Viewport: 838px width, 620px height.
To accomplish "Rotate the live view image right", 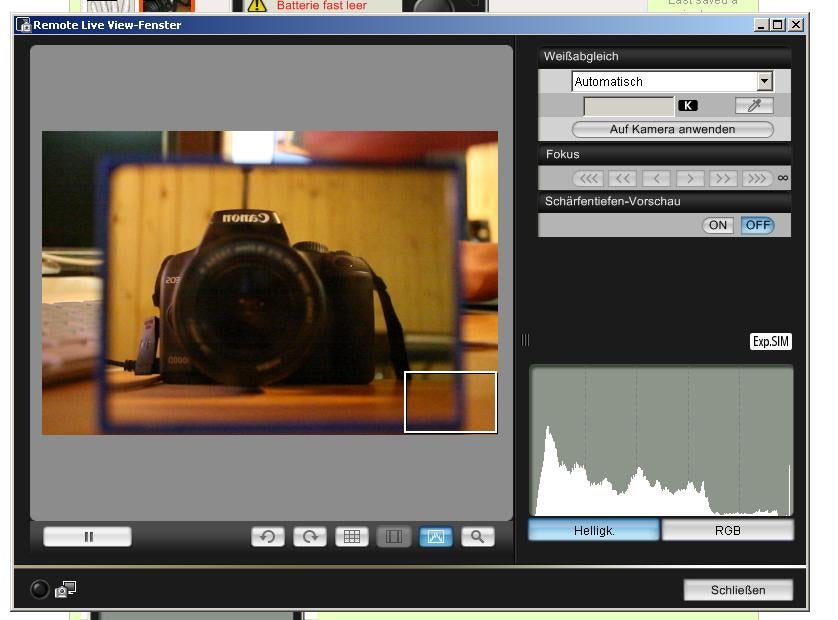I will click(310, 537).
